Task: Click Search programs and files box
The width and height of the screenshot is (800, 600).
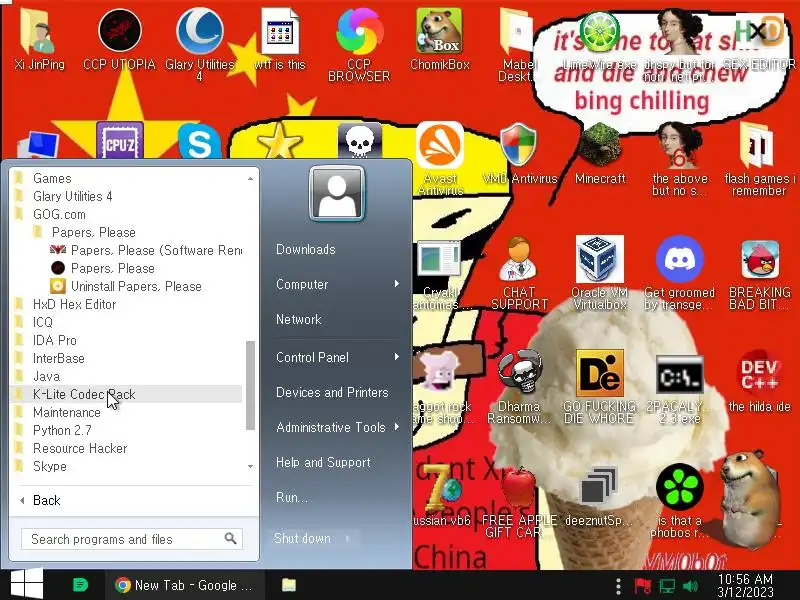Action: tap(132, 539)
